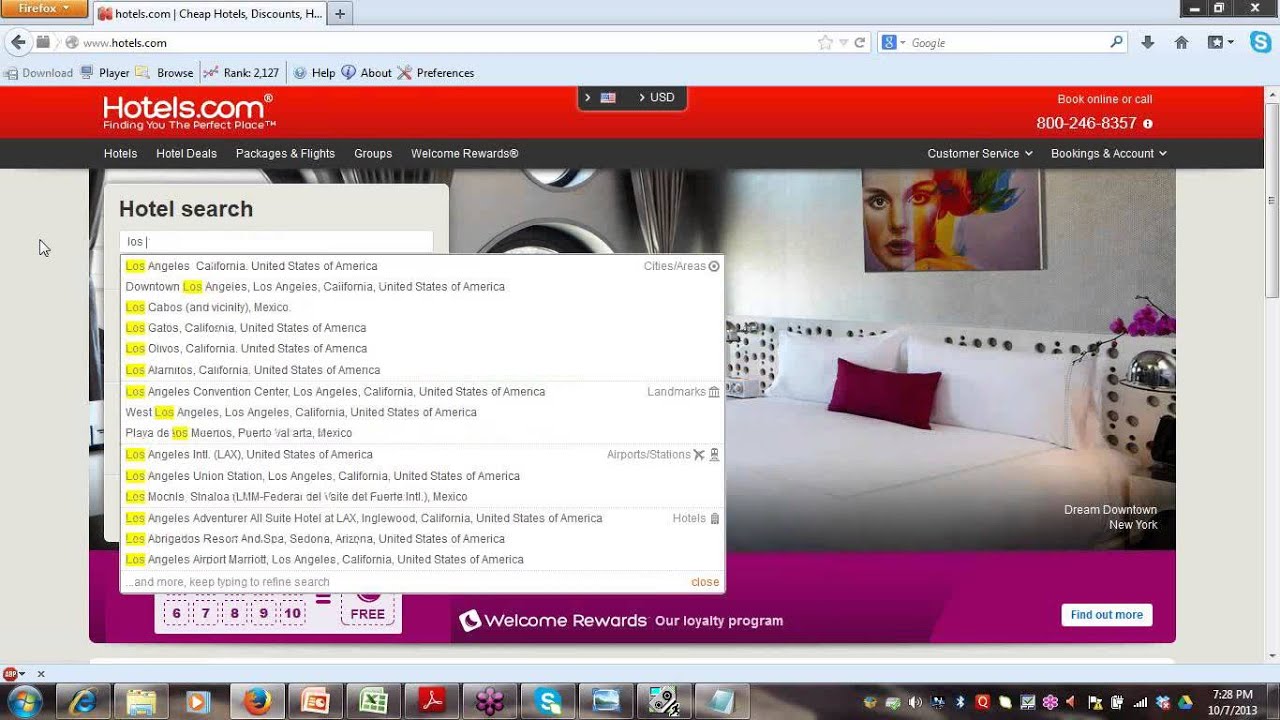
Task: Open the Hotel Deals menu item
Action: click(186, 153)
